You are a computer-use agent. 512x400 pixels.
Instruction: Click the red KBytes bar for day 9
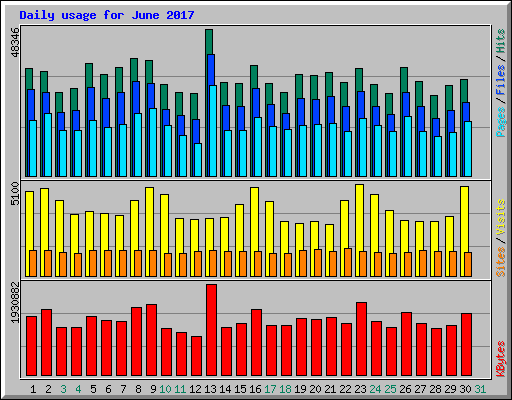[151, 340]
